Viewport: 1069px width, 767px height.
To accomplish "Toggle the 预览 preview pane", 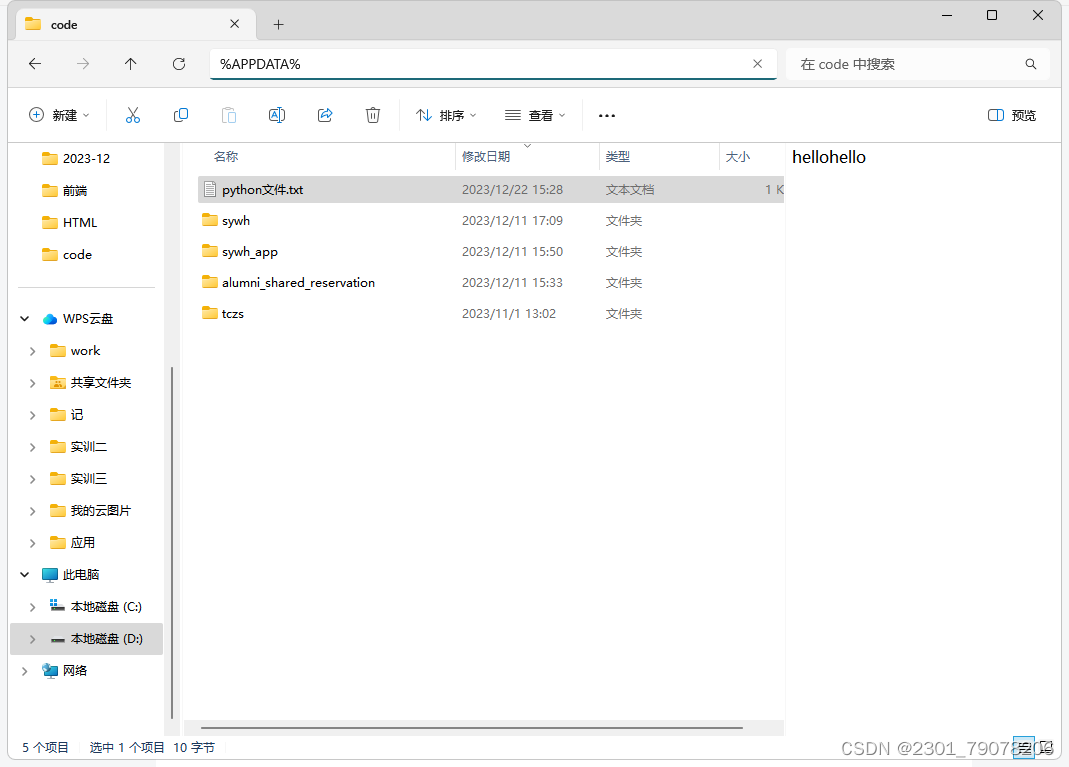I will click(1012, 115).
